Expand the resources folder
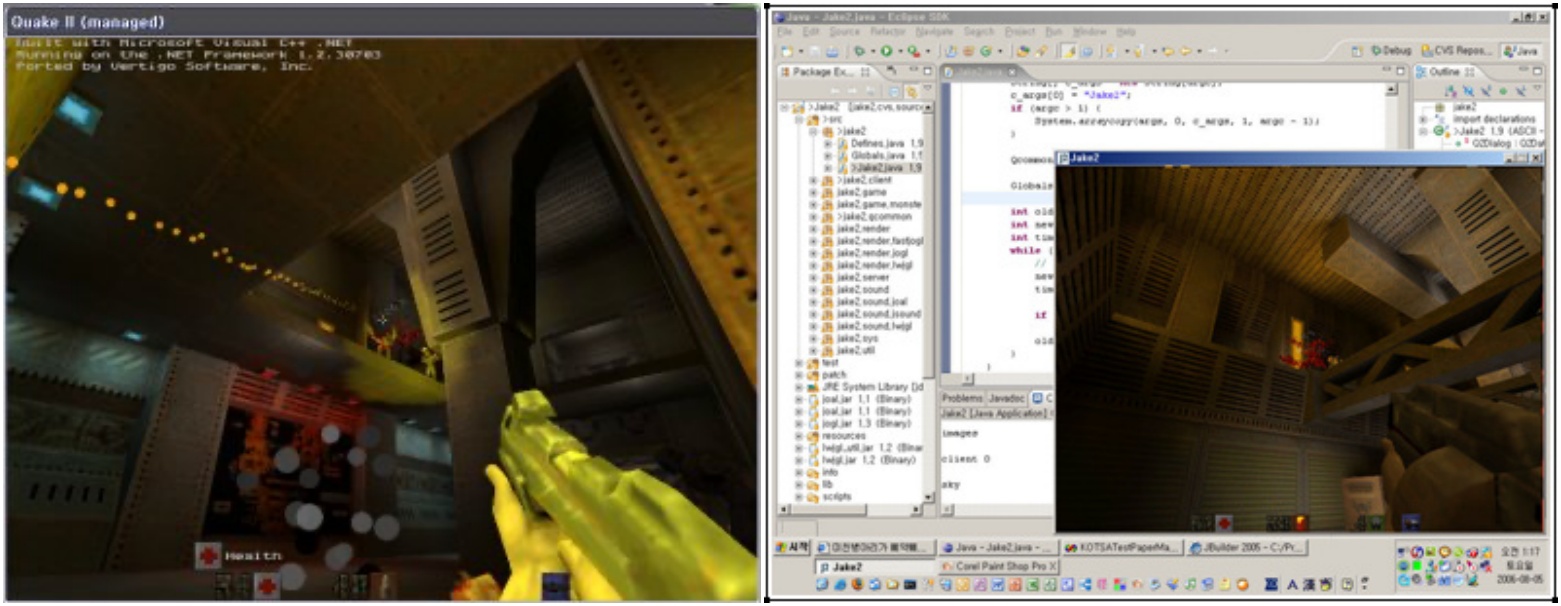The height and width of the screenshot is (606, 1561). click(799, 435)
